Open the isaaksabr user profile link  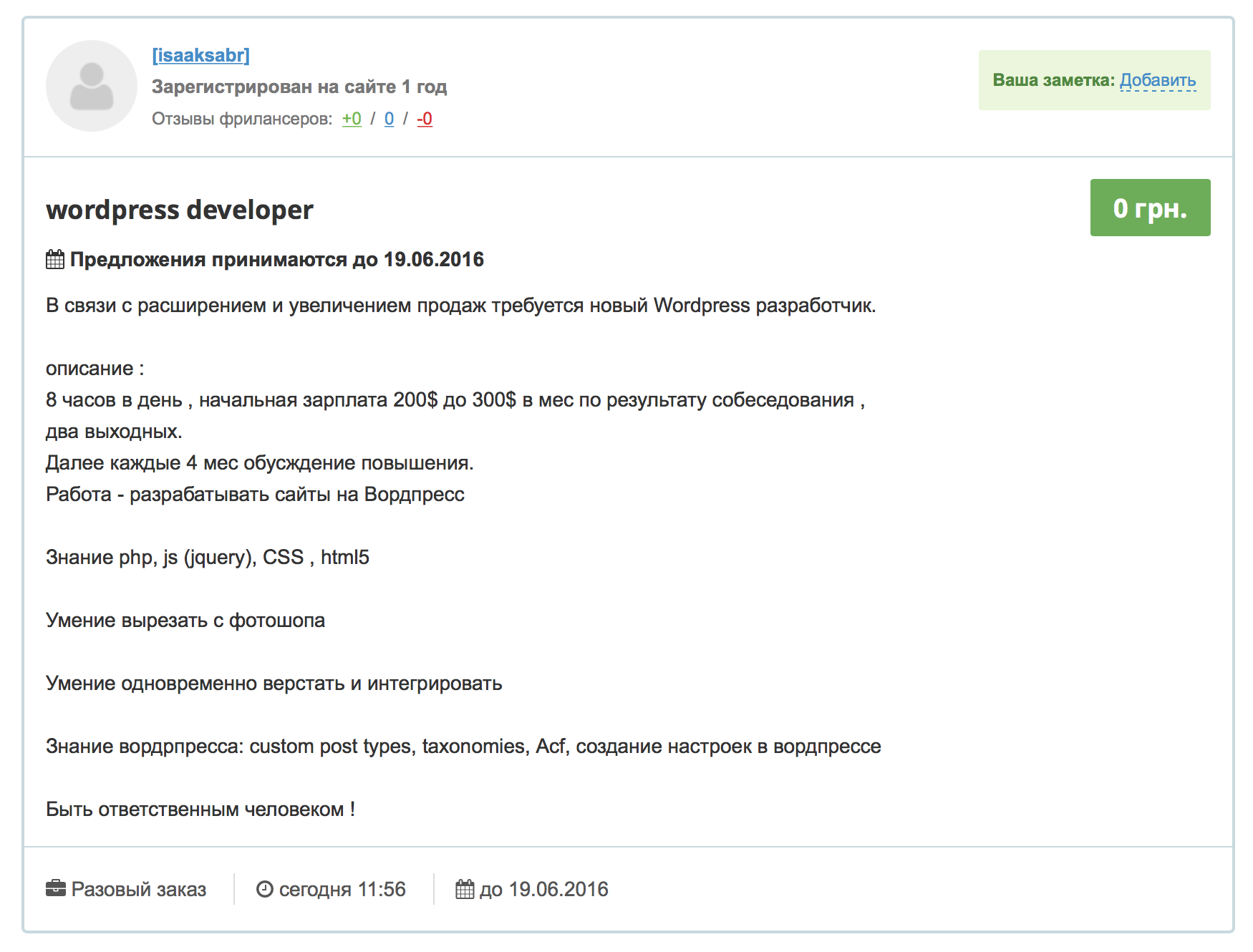[x=200, y=55]
